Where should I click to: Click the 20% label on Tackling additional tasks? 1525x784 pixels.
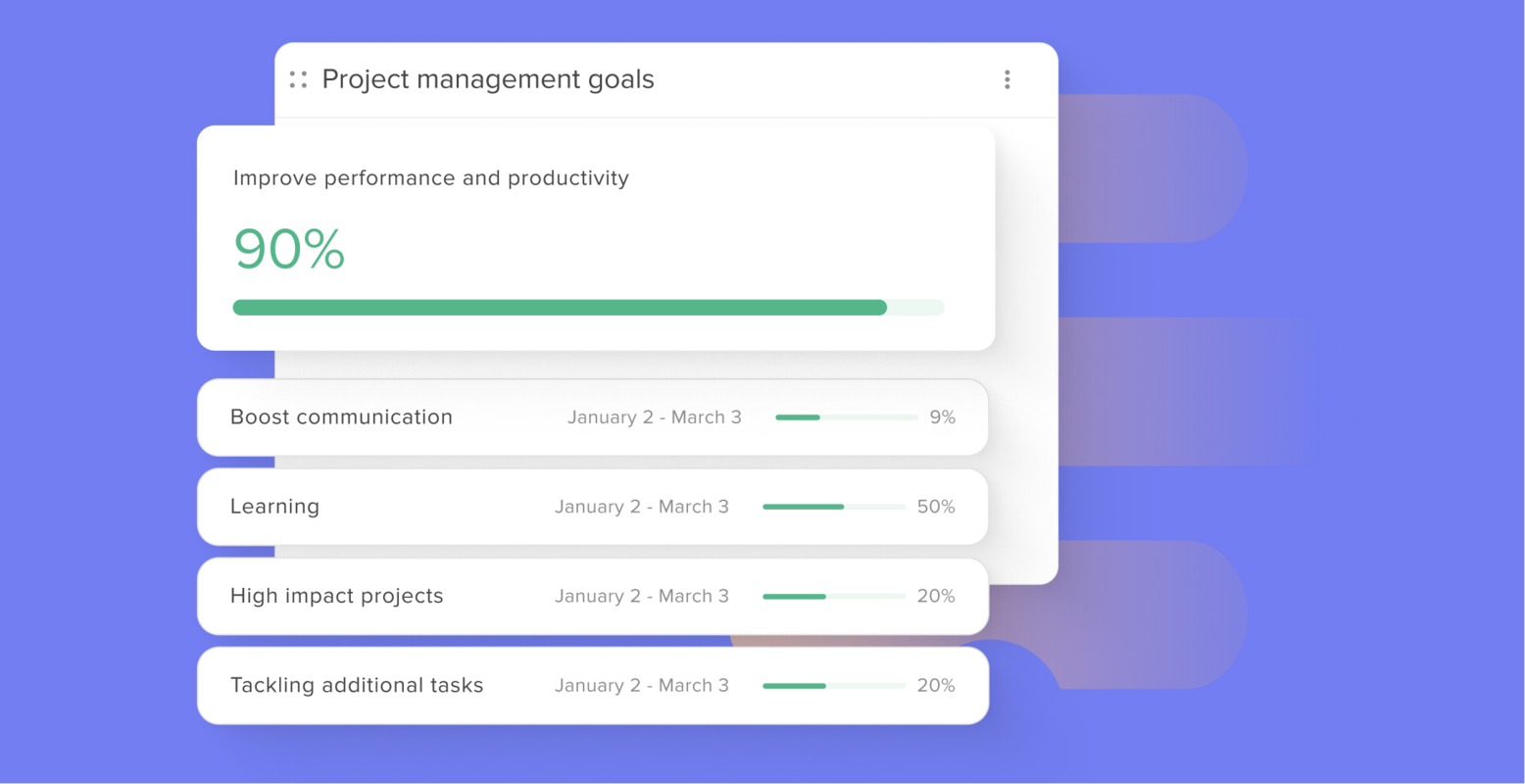tap(937, 685)
